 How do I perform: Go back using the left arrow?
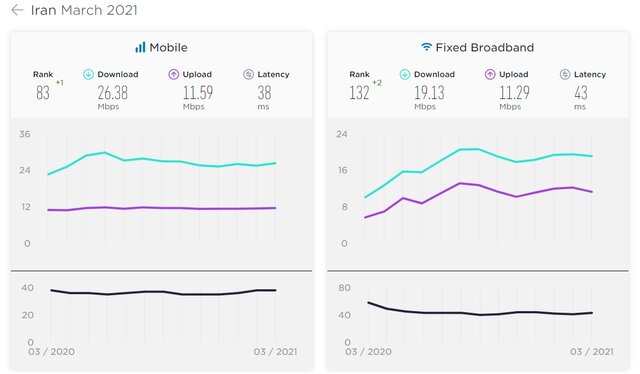[17, 10]
